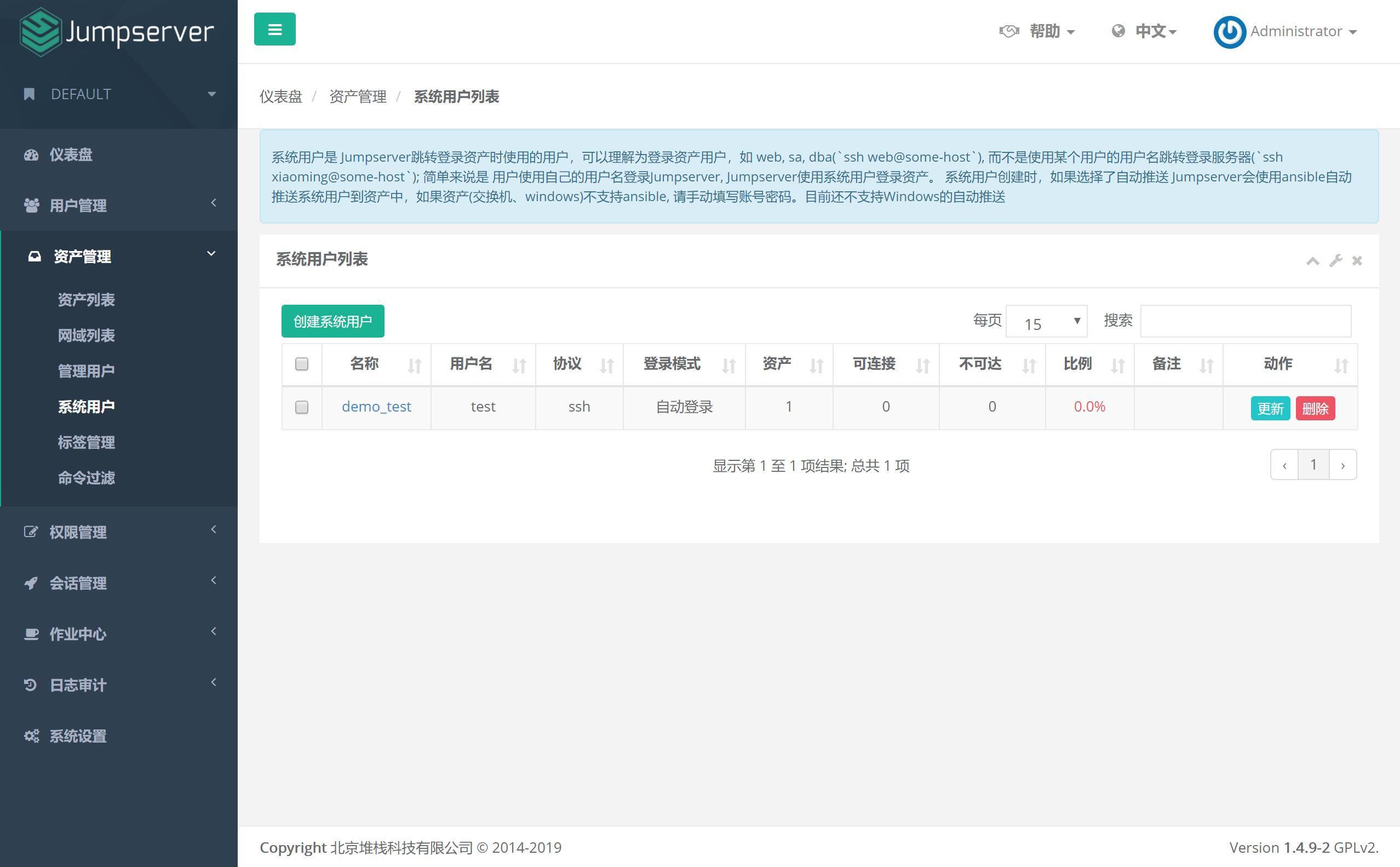Sort by the 比例 column sort icon
The width and height of the screenshot is (1400, 867).
[1118, 365]
